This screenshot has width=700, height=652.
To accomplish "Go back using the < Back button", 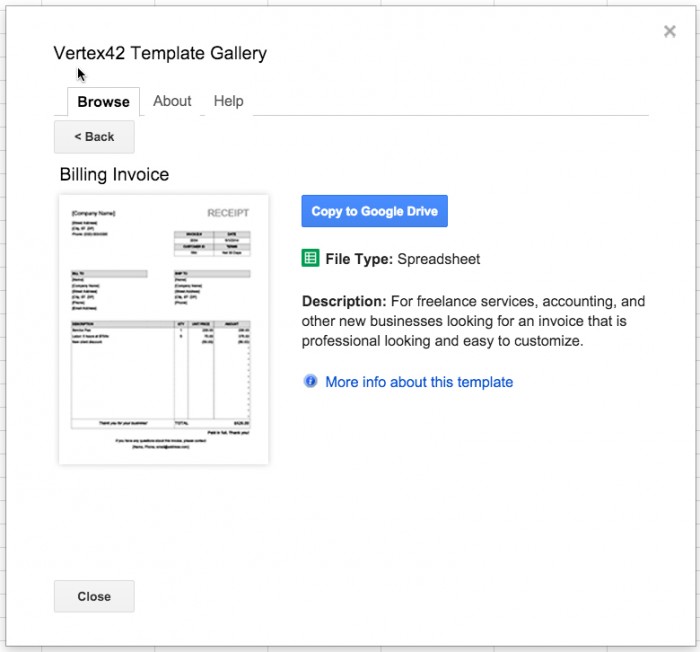I will pos(94,137).
